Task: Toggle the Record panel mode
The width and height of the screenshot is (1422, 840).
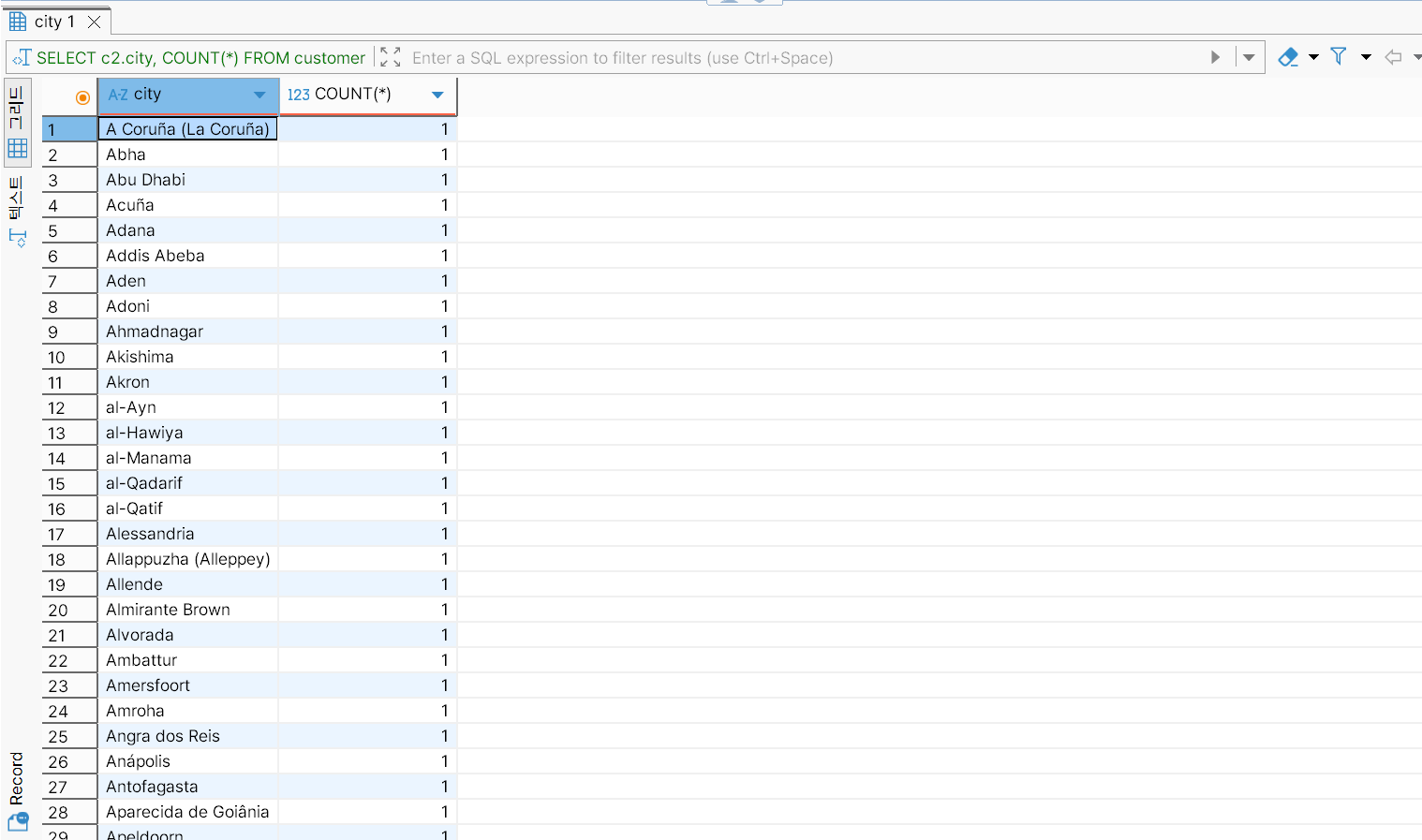Action: [x=17, y=791]
